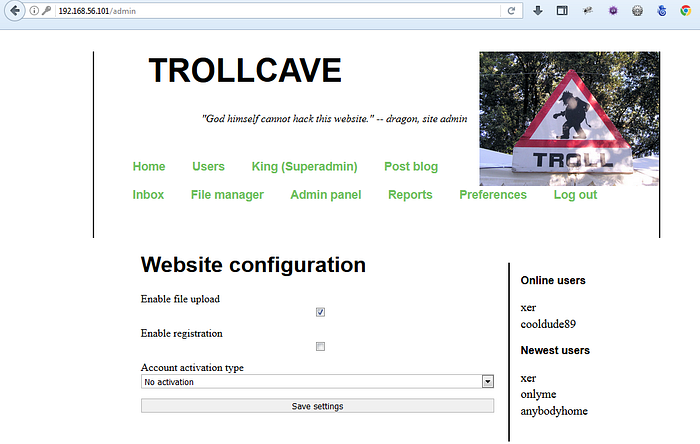The width and height of the screenshot is (700, 444).
Task: Click the Log out link
Action: click(575, 195)
